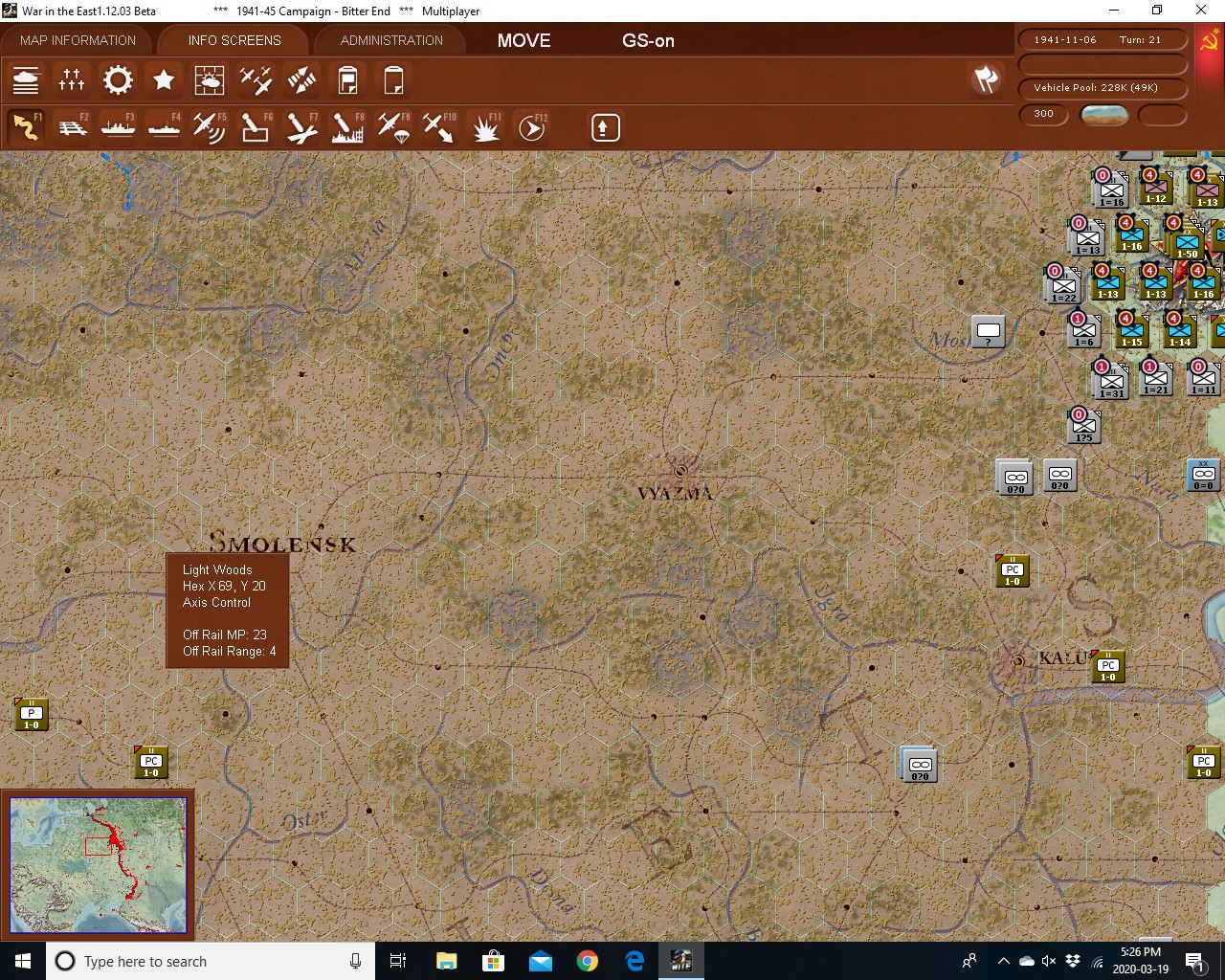This screenshot has width=1225, height=980.
Task: Click the Smolensk city label
Action: (282, 543)
